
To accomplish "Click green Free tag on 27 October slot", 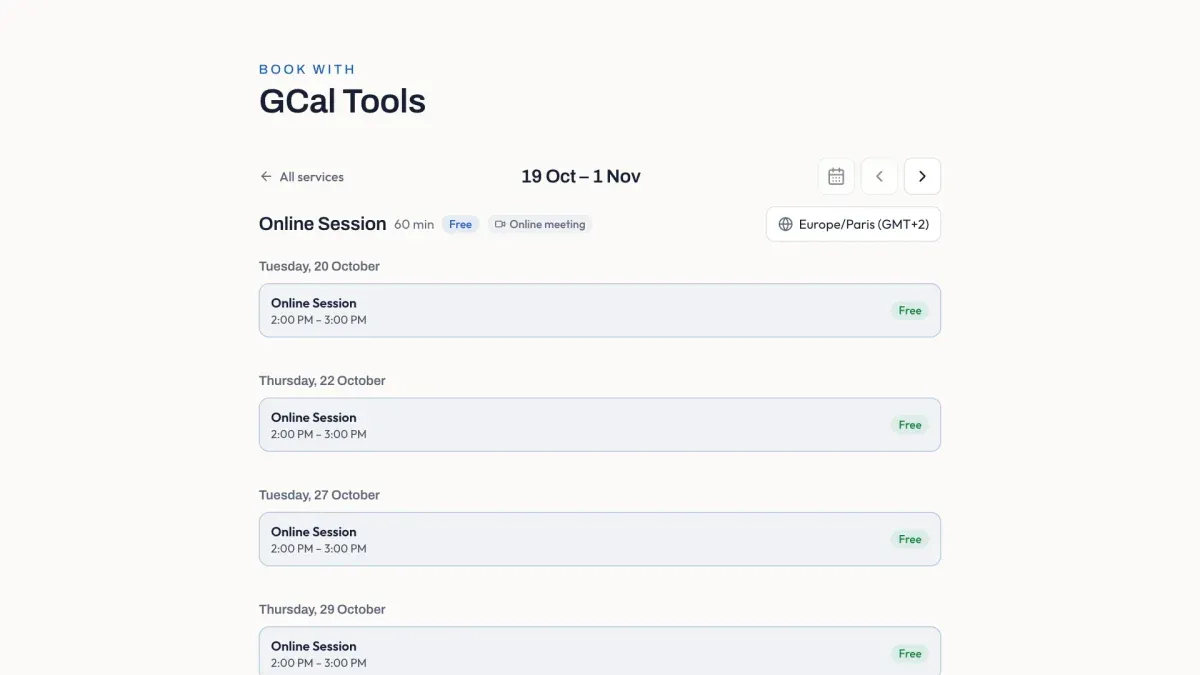I will pyautogui.click(x=910, y=539).
